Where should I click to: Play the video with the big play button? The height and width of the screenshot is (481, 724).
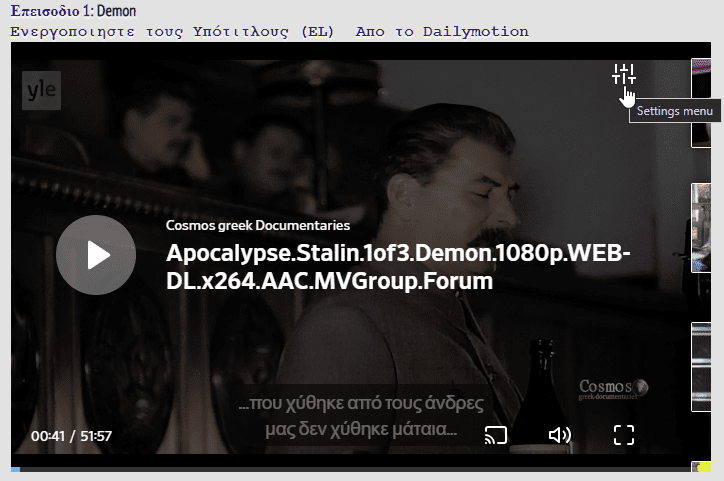pos(96,255)
